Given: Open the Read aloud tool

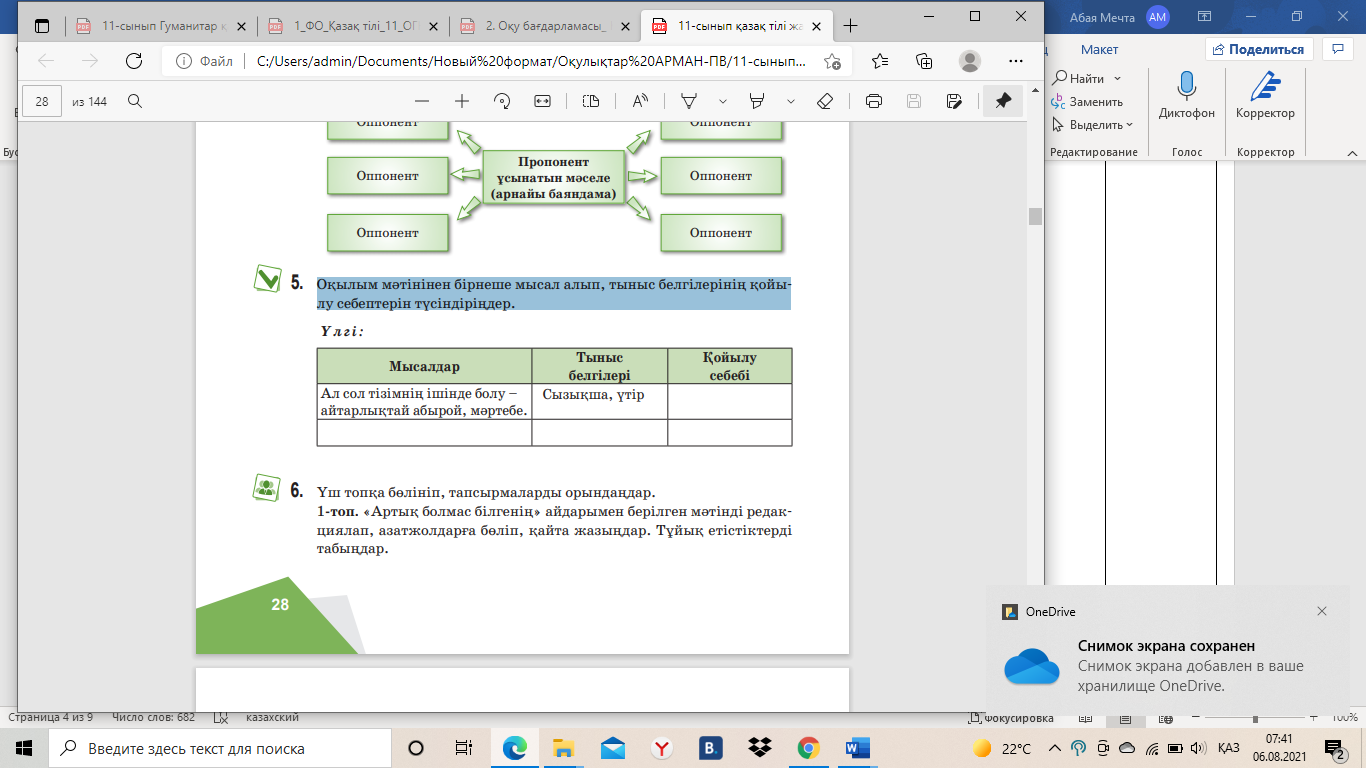Looking at the screenshot, I should [640, 101].
